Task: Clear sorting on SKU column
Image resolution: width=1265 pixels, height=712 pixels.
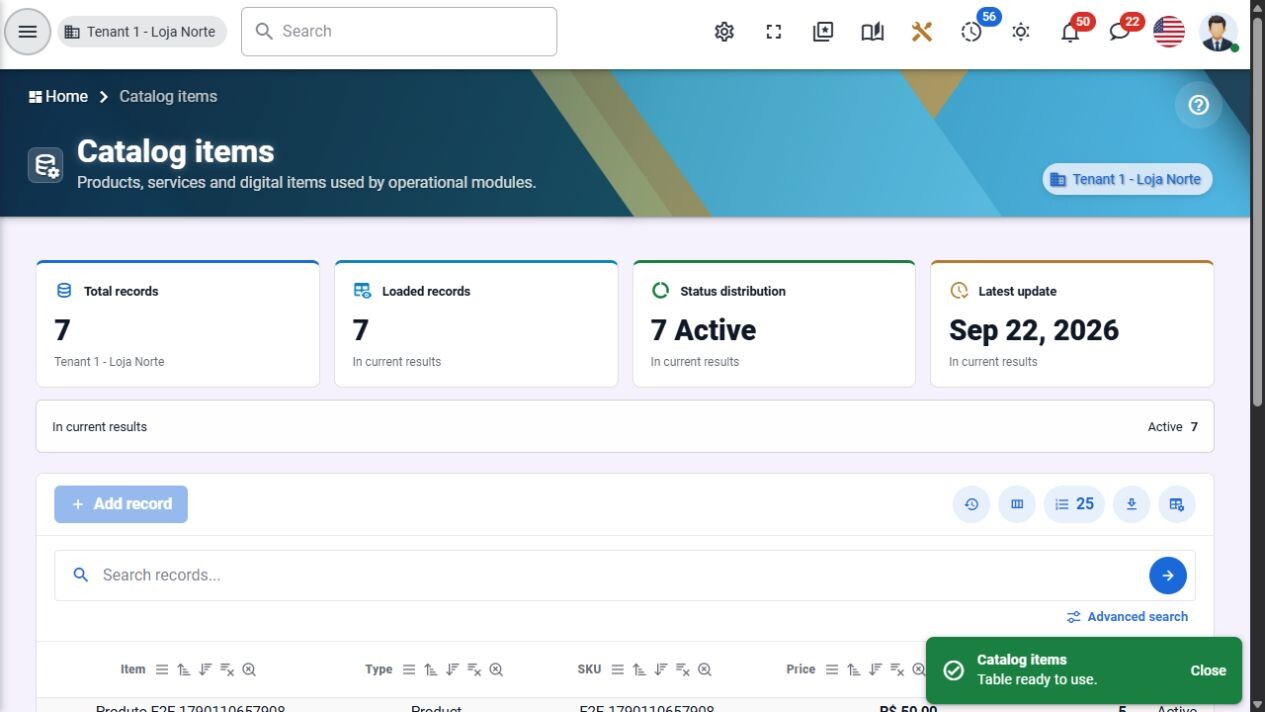Action: click(x=683, y=670)
